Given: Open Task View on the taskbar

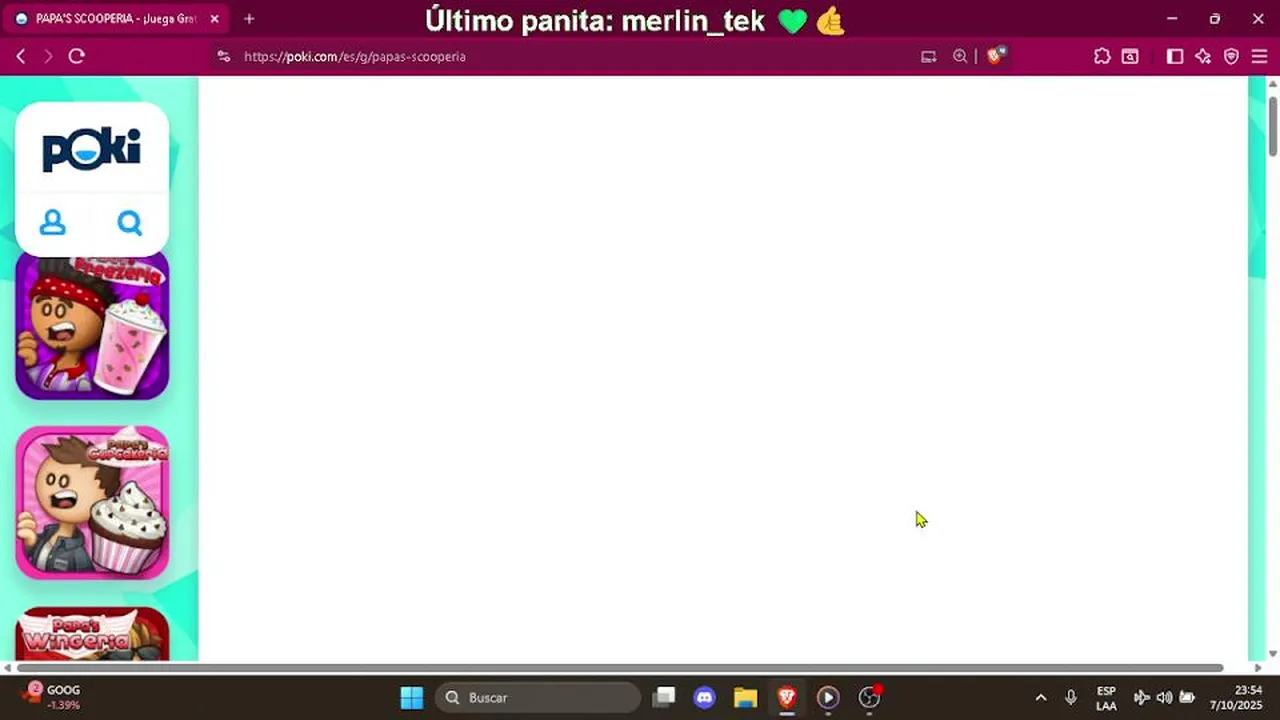Looking at the screenshot, I should click(665, 698).
